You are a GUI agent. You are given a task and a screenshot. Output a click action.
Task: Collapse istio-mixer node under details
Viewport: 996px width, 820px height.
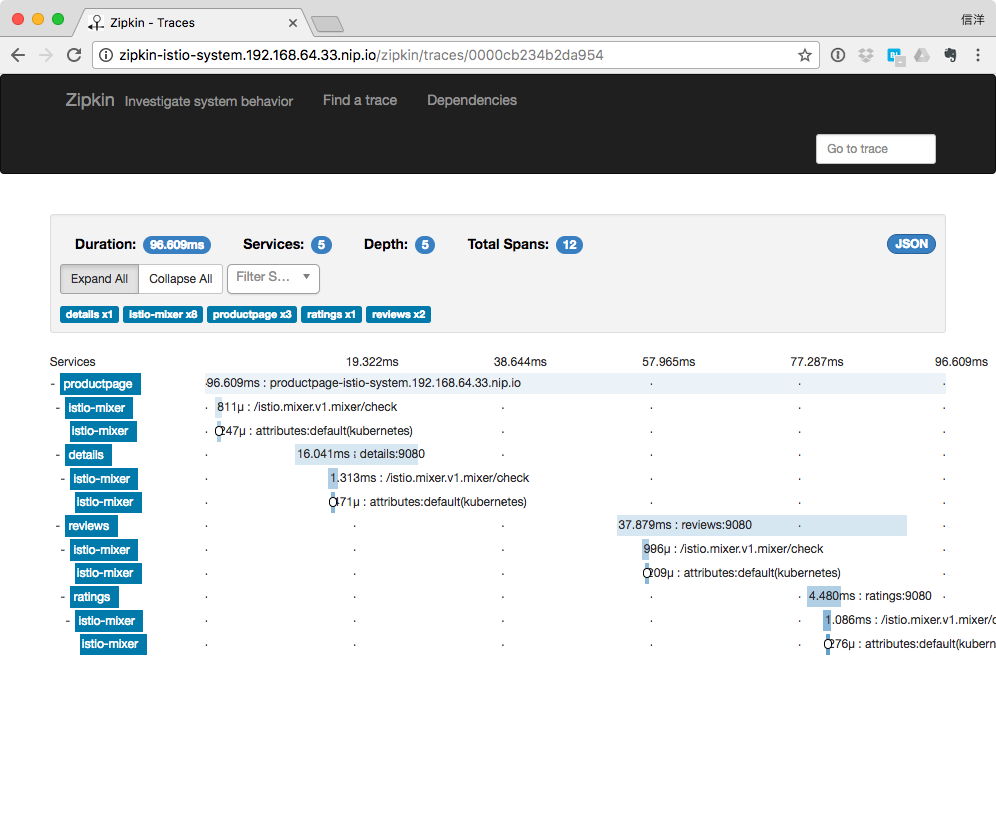click(63, 479)
